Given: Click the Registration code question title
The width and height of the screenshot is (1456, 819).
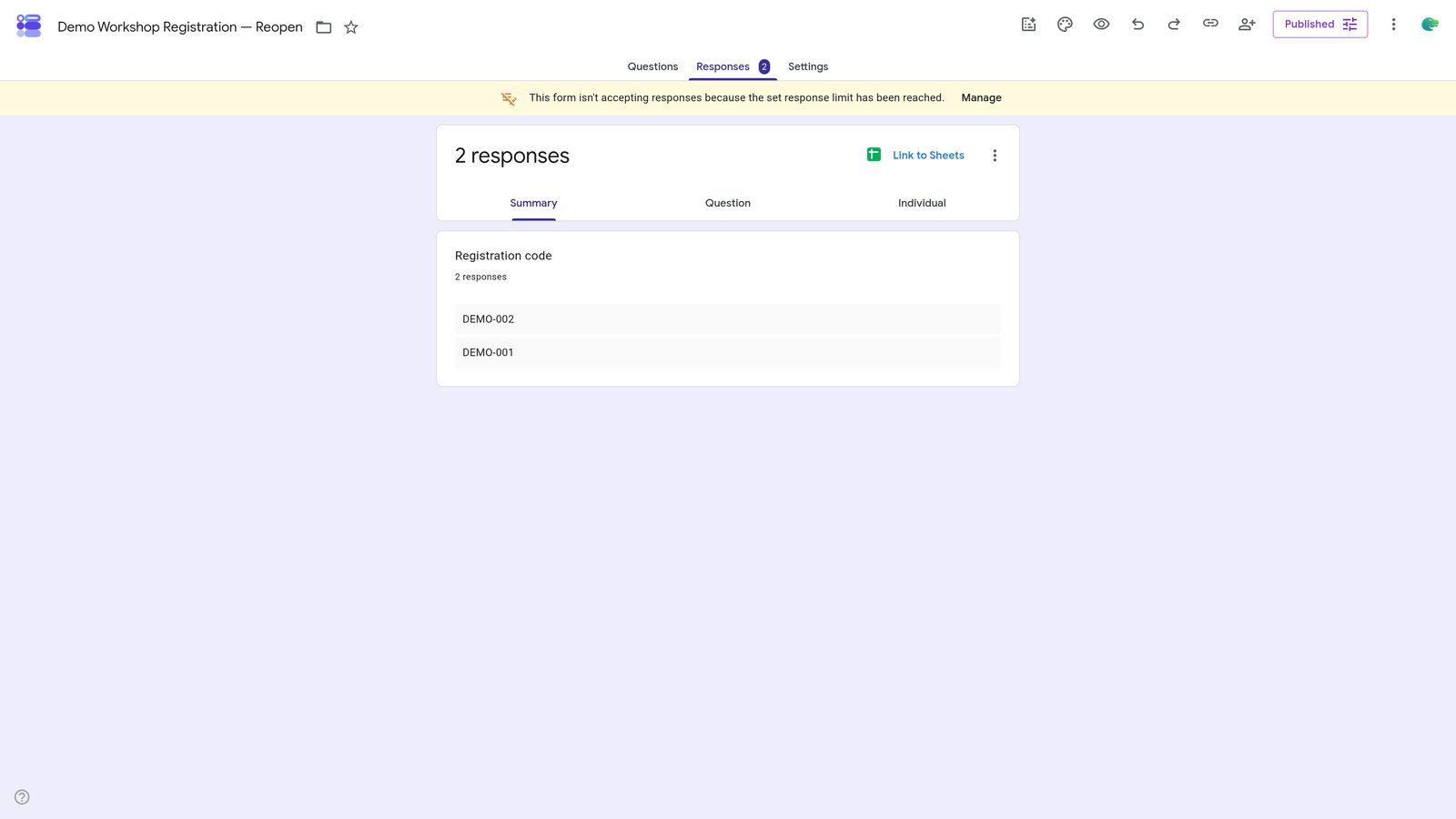Looking at the screenshot, I should tap(503, 256).
